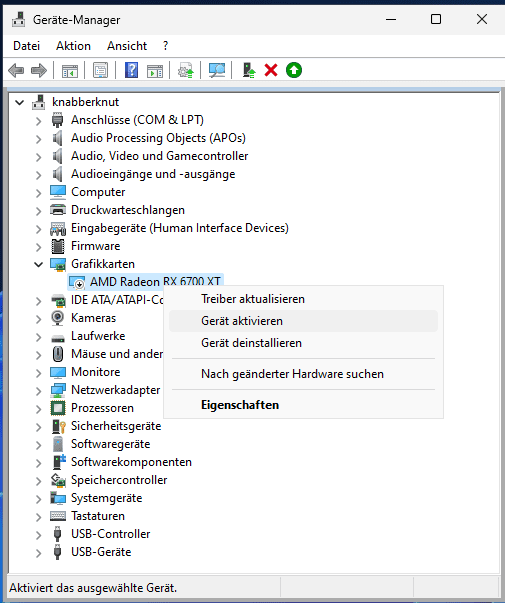The image size is (505, 603).
Task: Open the ? help menu
Action: point(165,46)
